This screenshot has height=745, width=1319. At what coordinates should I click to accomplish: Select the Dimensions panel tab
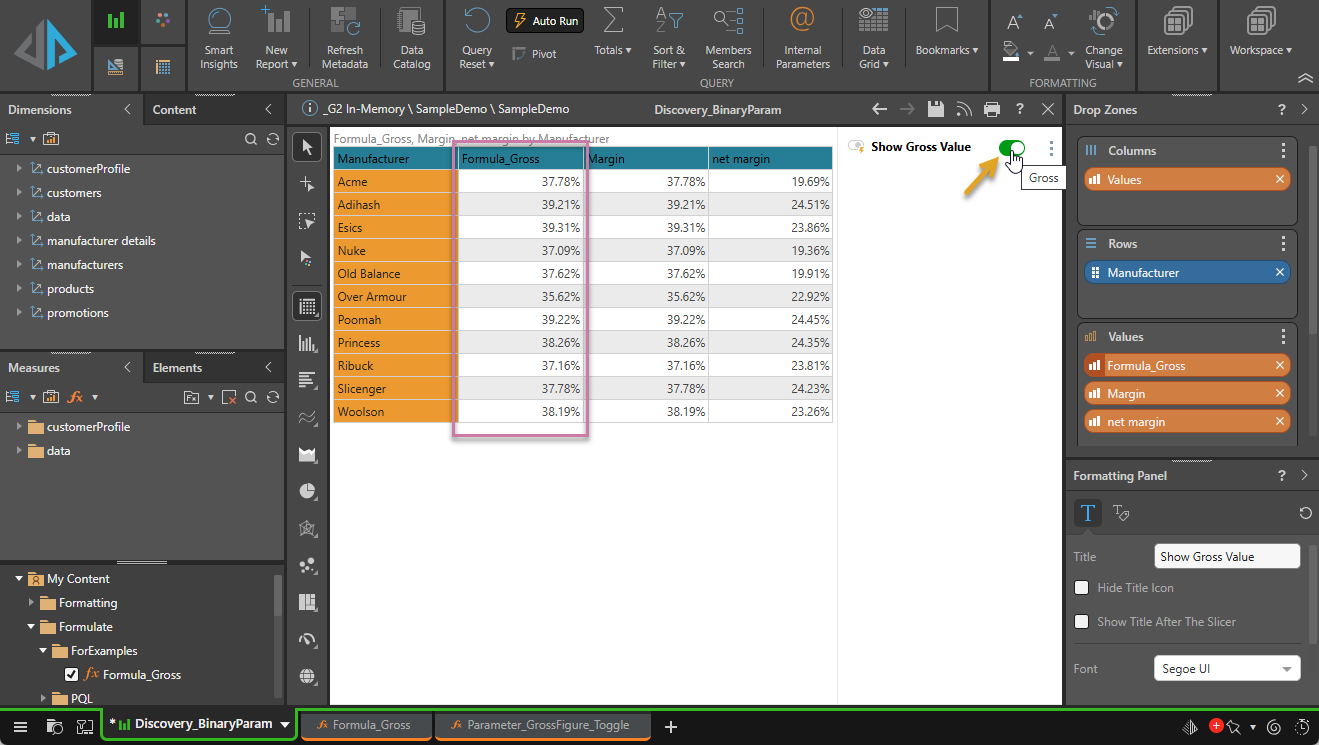[40, 110]
